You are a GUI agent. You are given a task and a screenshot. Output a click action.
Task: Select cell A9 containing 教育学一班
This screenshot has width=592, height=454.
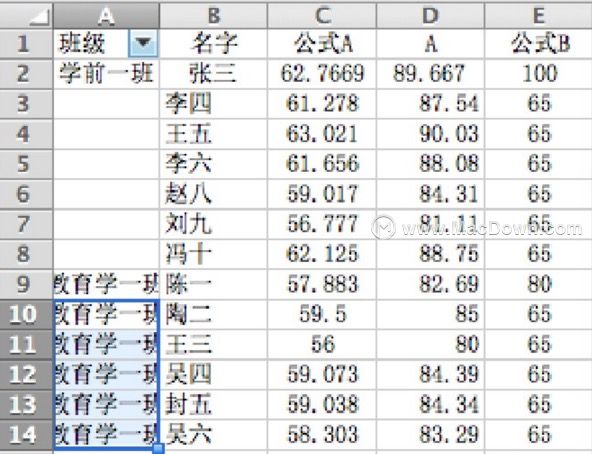(106, 284)
